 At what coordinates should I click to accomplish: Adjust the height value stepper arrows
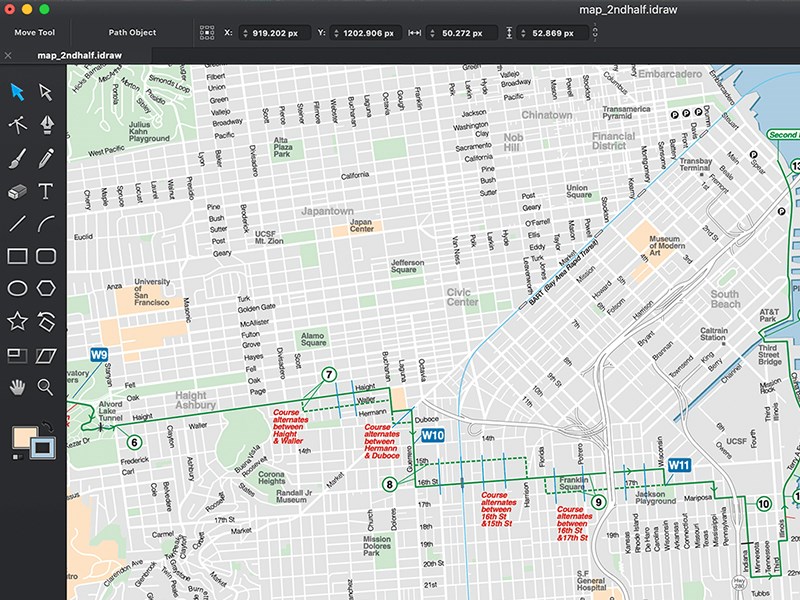click(523, 33)
